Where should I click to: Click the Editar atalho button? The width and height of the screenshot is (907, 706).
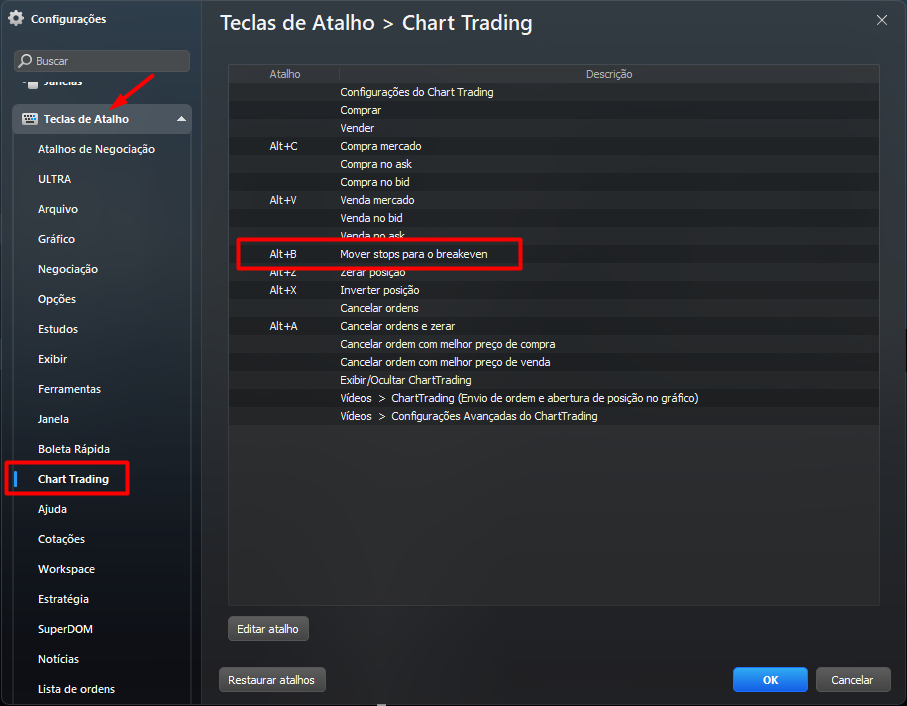coord(268,629)
